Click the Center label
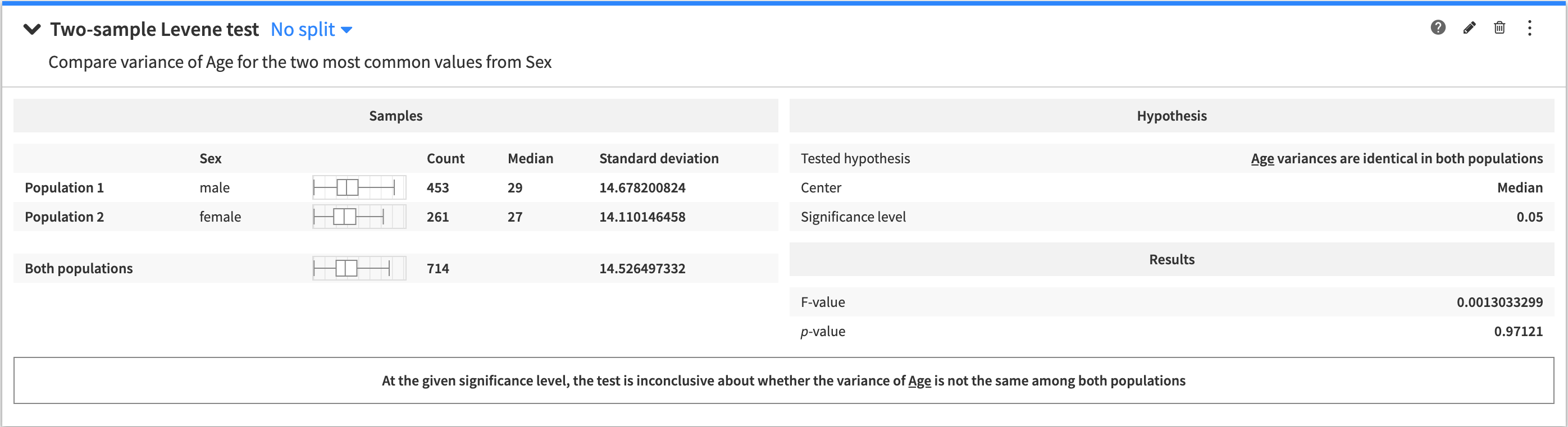 821,187
